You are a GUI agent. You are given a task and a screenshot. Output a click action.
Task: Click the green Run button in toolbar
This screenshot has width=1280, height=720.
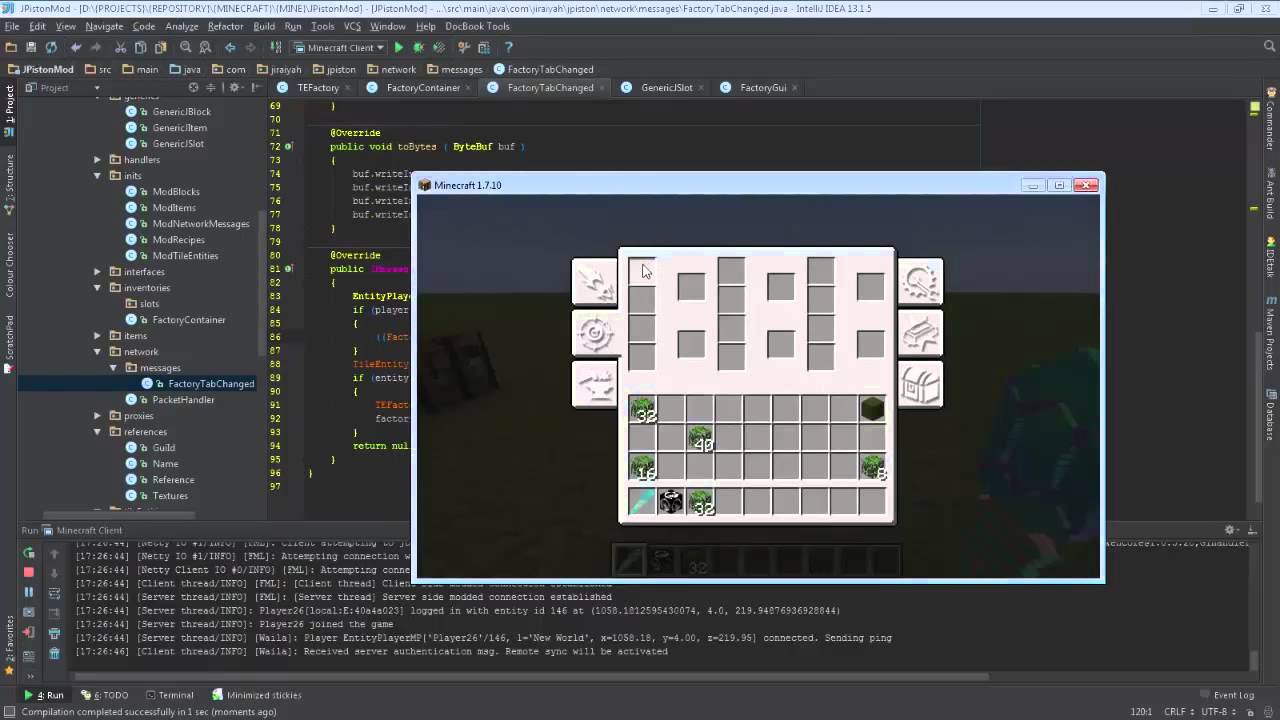point(399,47)
